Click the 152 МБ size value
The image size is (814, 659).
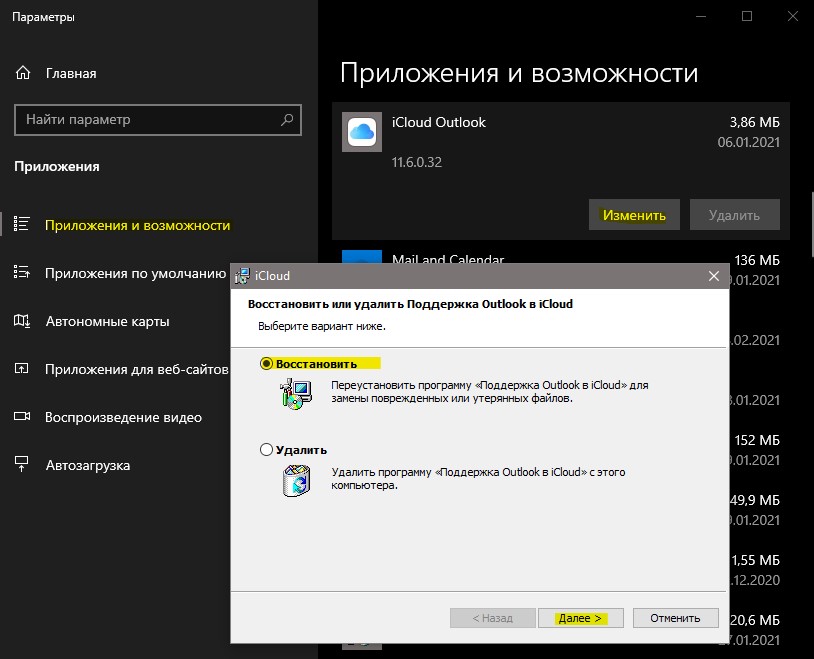tap(757, 440)
